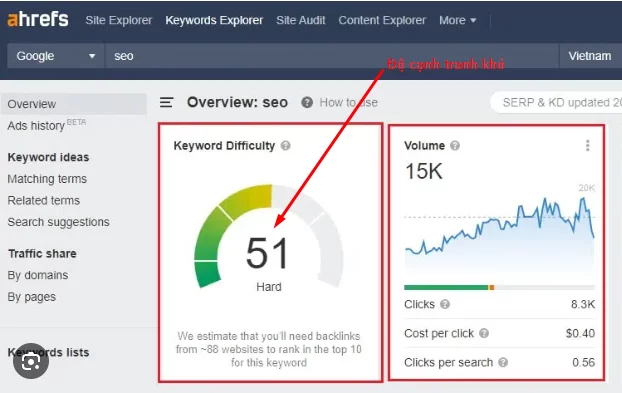
Task: Click the Cost per click help icon
Action: (484, 333)
